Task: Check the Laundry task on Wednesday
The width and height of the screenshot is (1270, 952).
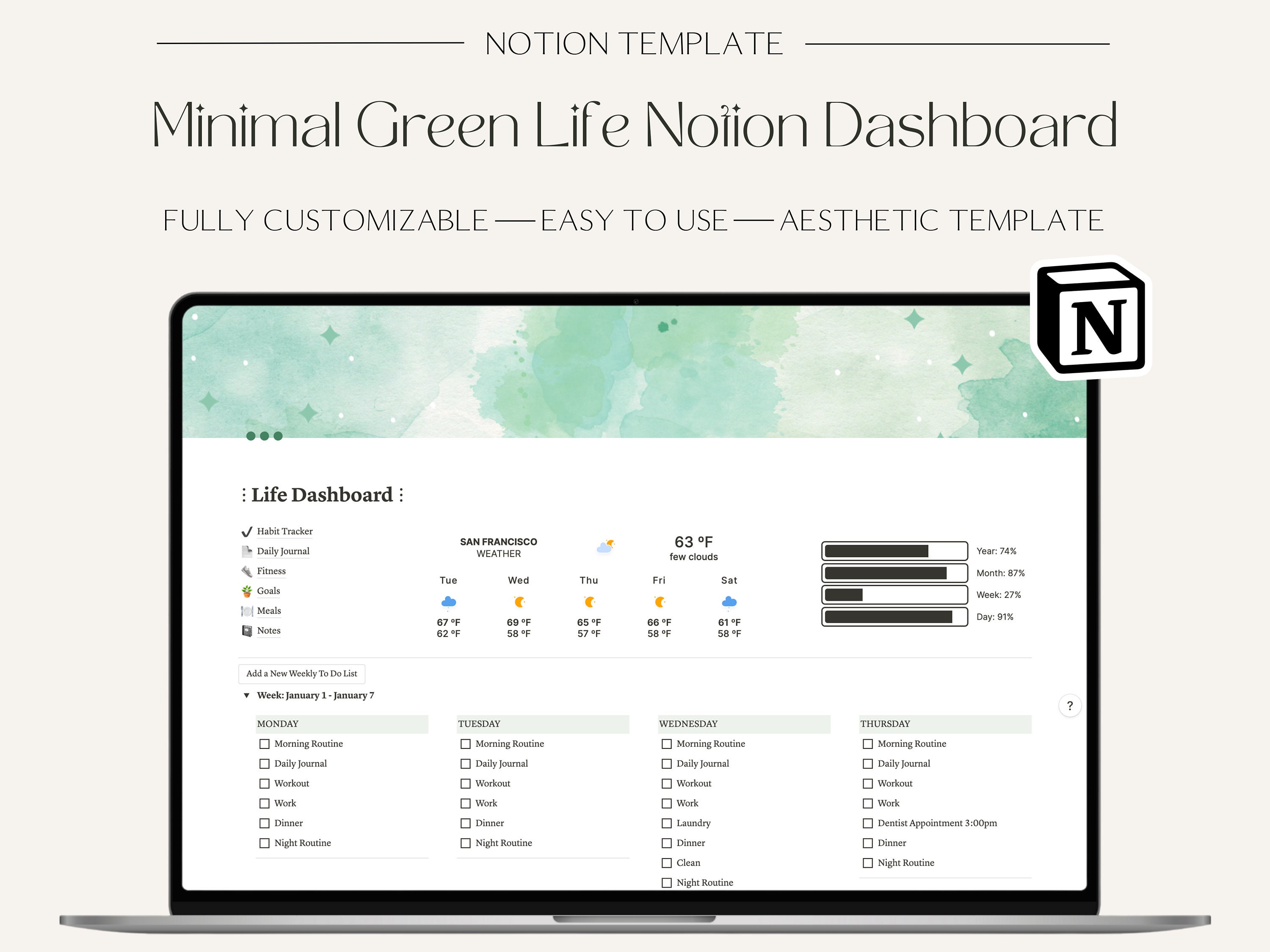Action: (x=667, y=823)
